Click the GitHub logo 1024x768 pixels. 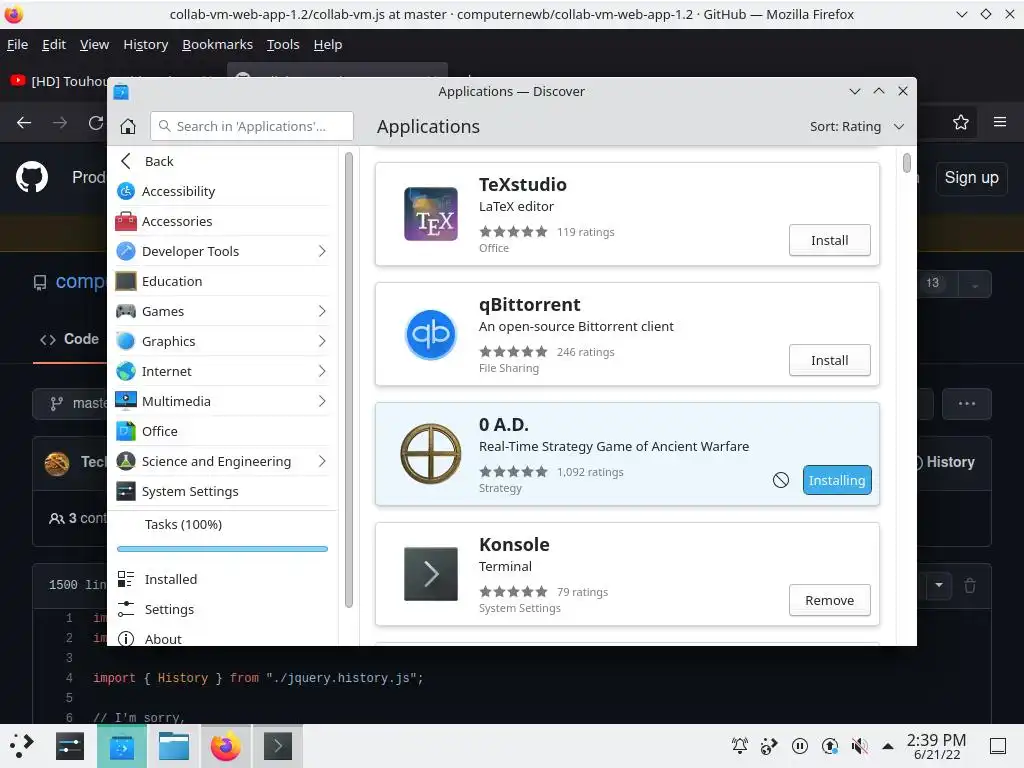click(32, 177)
